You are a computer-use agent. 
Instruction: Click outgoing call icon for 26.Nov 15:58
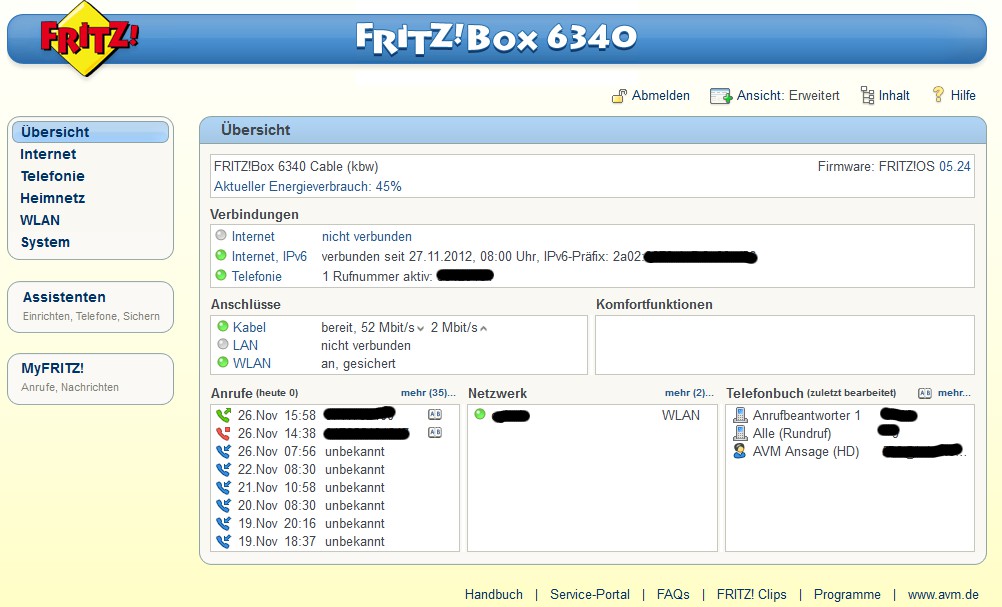223,415
